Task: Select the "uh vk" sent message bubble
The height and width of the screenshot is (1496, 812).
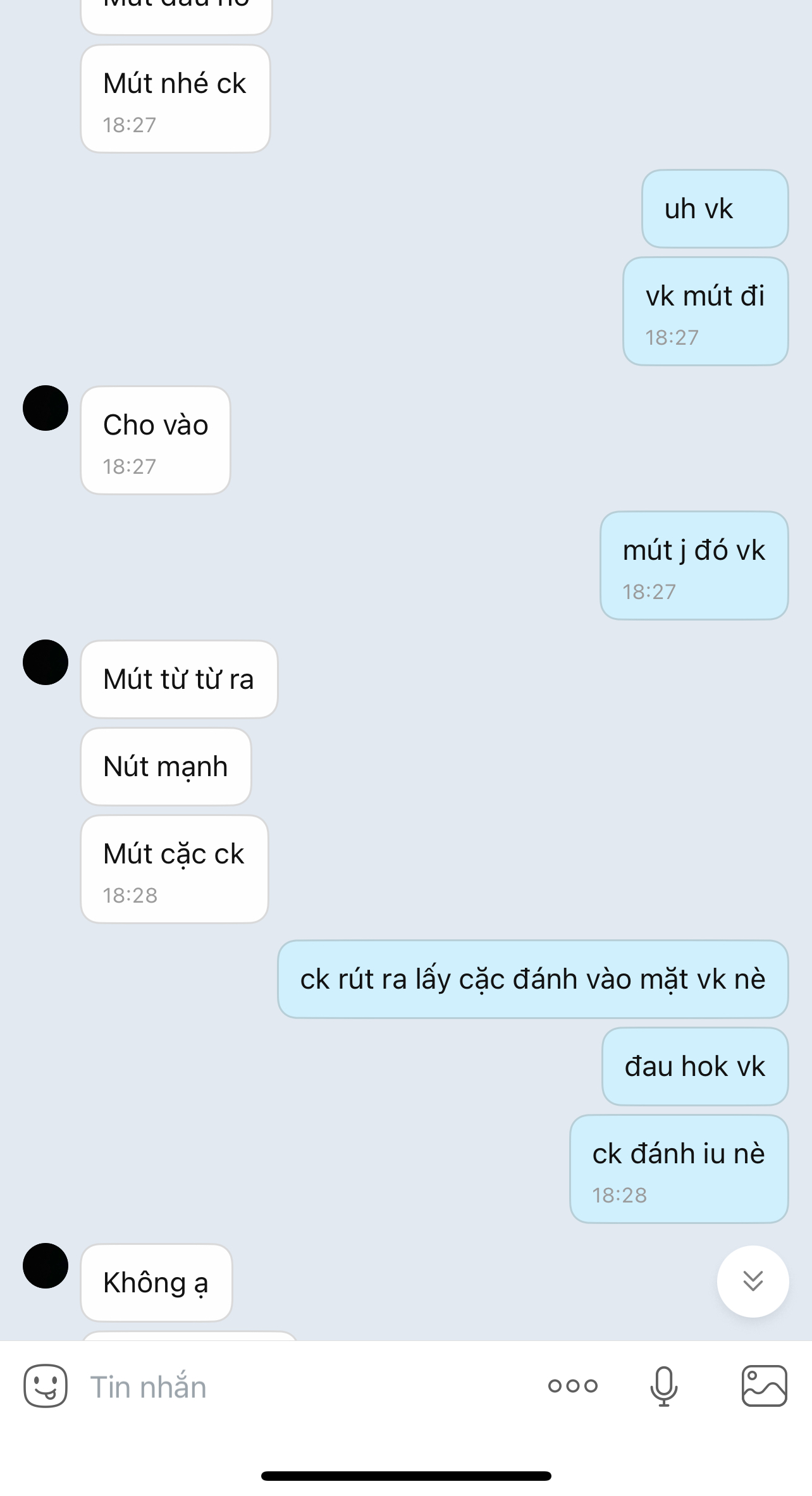Action: [715, 209]
